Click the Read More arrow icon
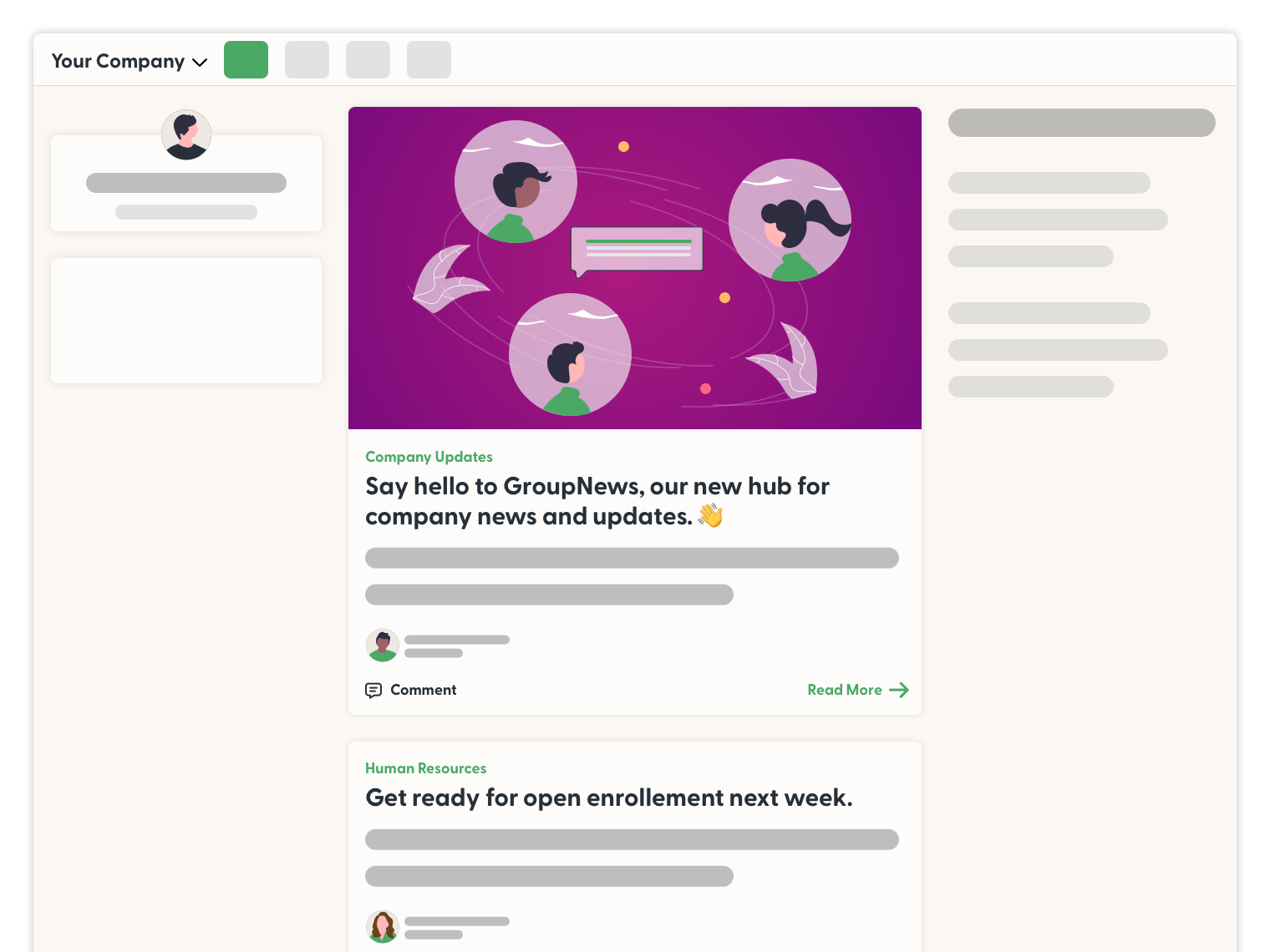This screenshot has height=952, width=1270. (899, 690)
